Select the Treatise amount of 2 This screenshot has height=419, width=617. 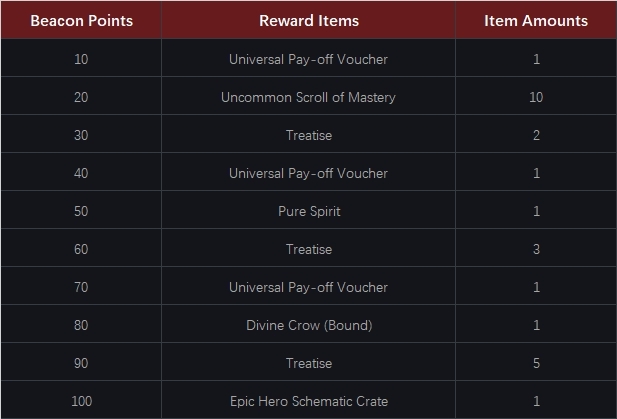click(536, 135)
